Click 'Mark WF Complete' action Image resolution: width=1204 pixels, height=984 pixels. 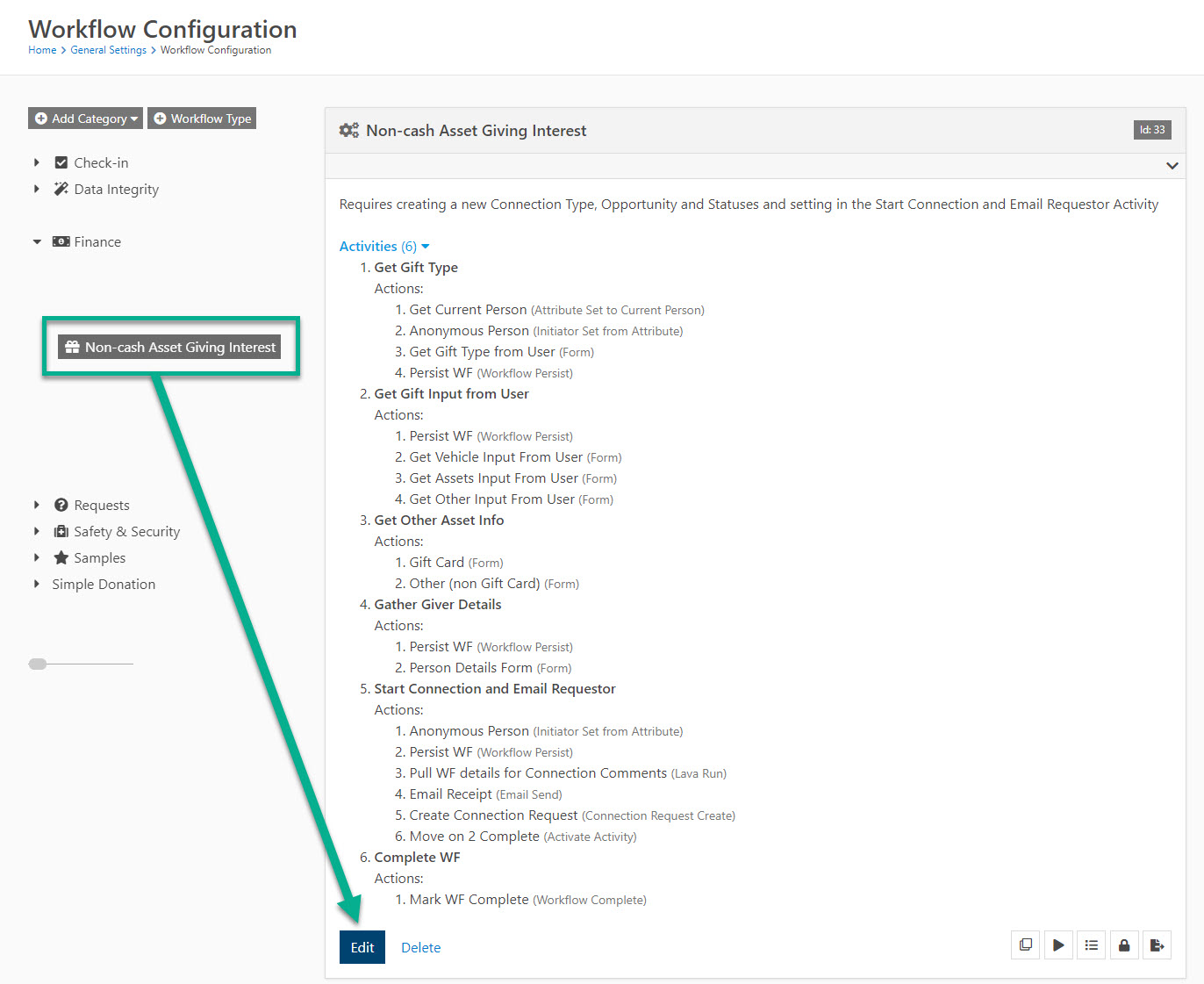[x=469, y=900]
